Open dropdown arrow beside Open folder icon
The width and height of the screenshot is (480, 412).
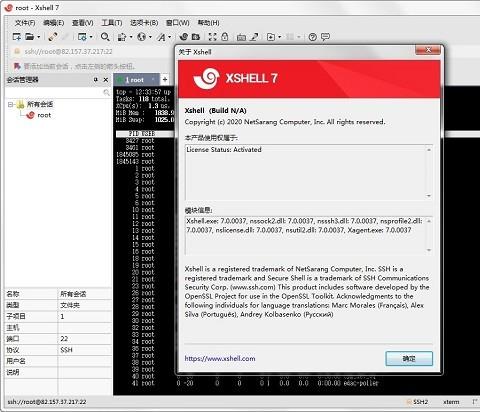tap(38, 37)
